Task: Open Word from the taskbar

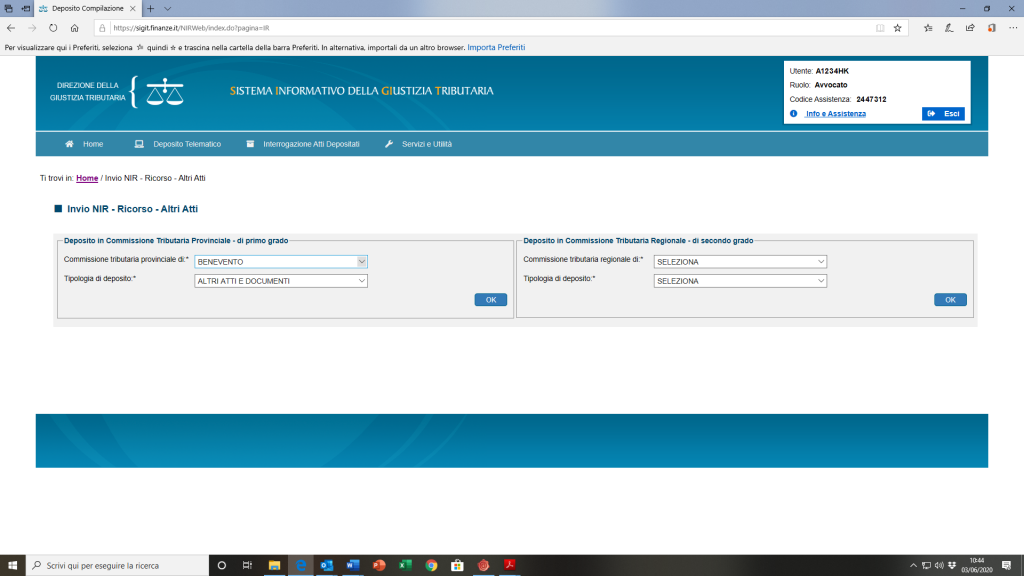Action: coord(353,566)
